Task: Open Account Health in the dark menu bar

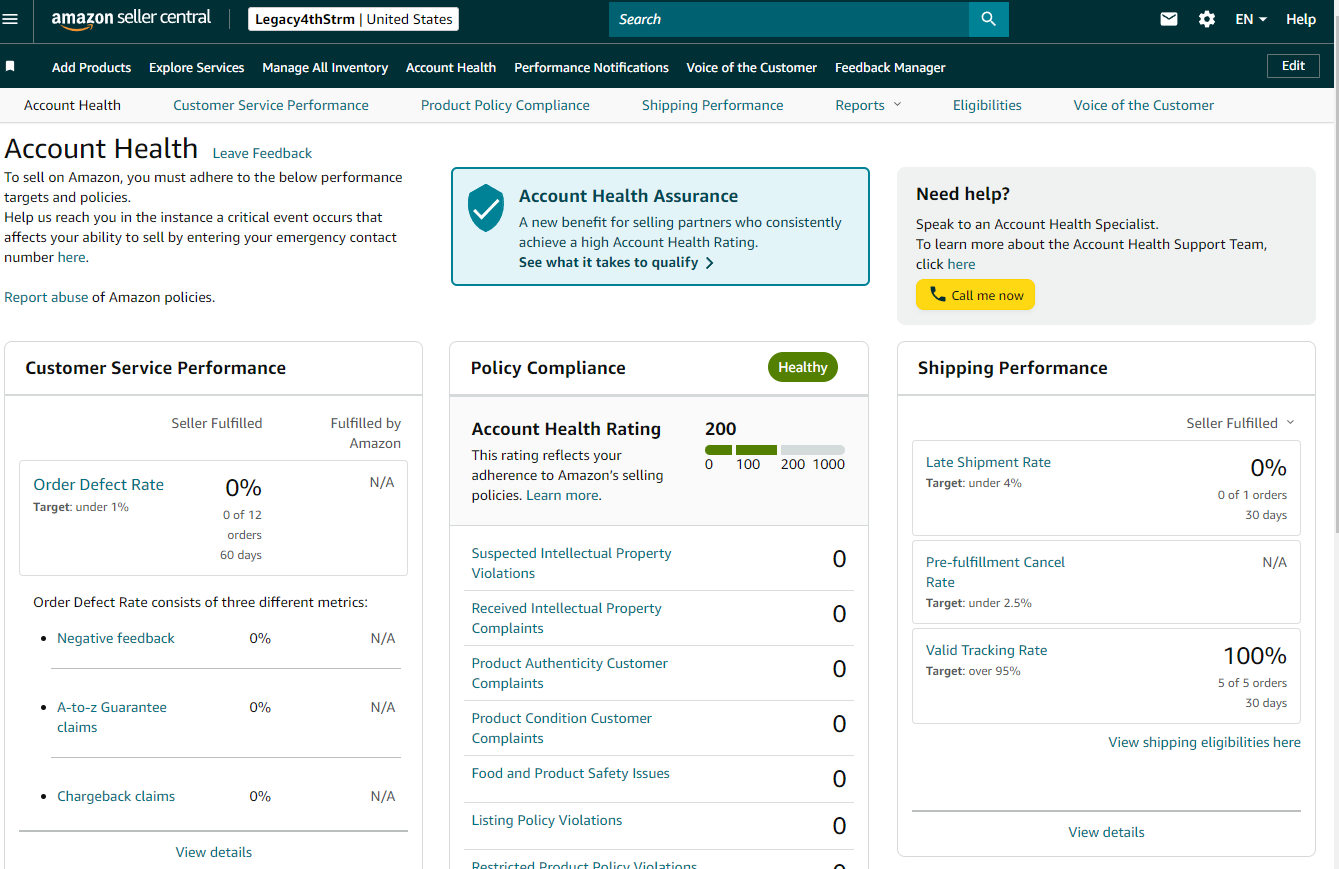Action: [x=451, y=67]
